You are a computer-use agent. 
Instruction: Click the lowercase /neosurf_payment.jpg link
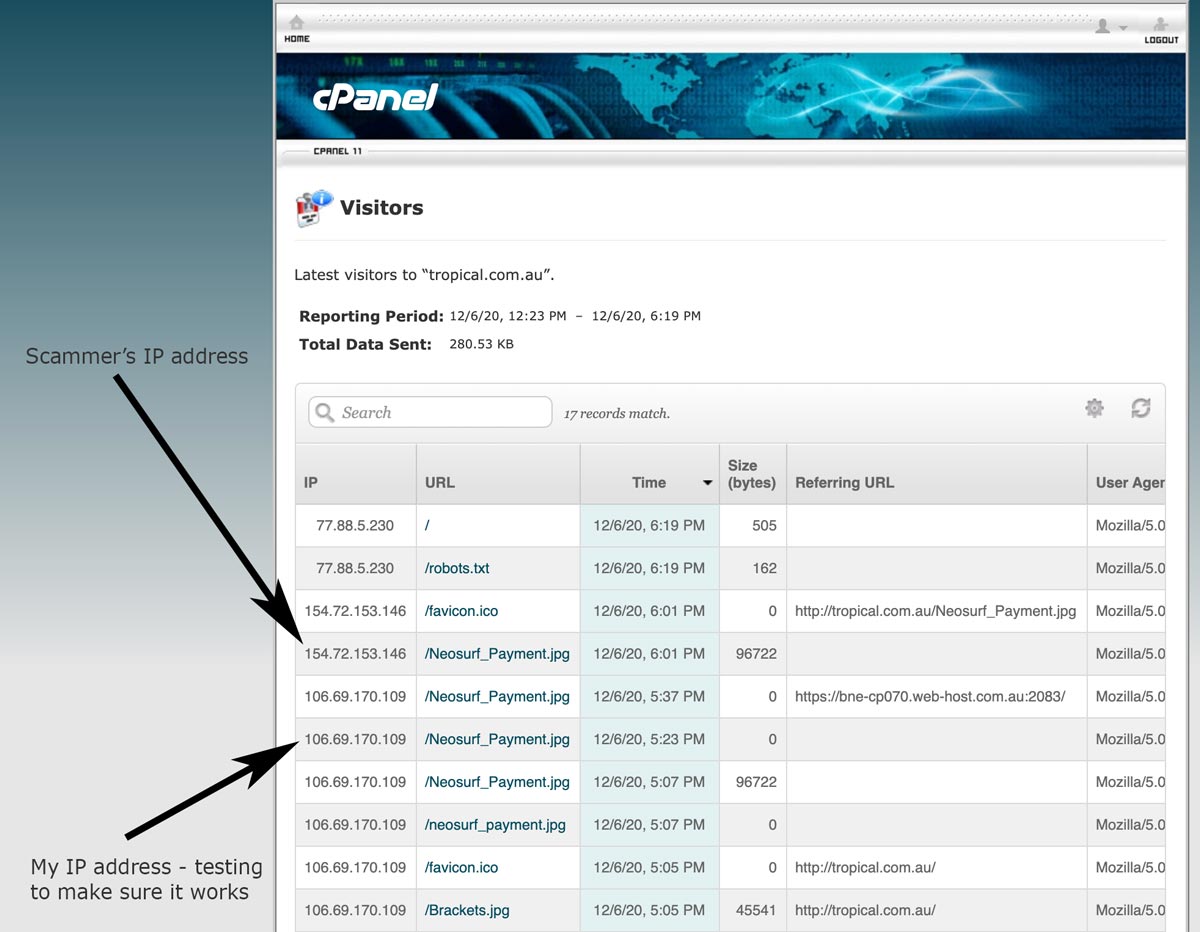pyautogui.click(x=495, y=825)
